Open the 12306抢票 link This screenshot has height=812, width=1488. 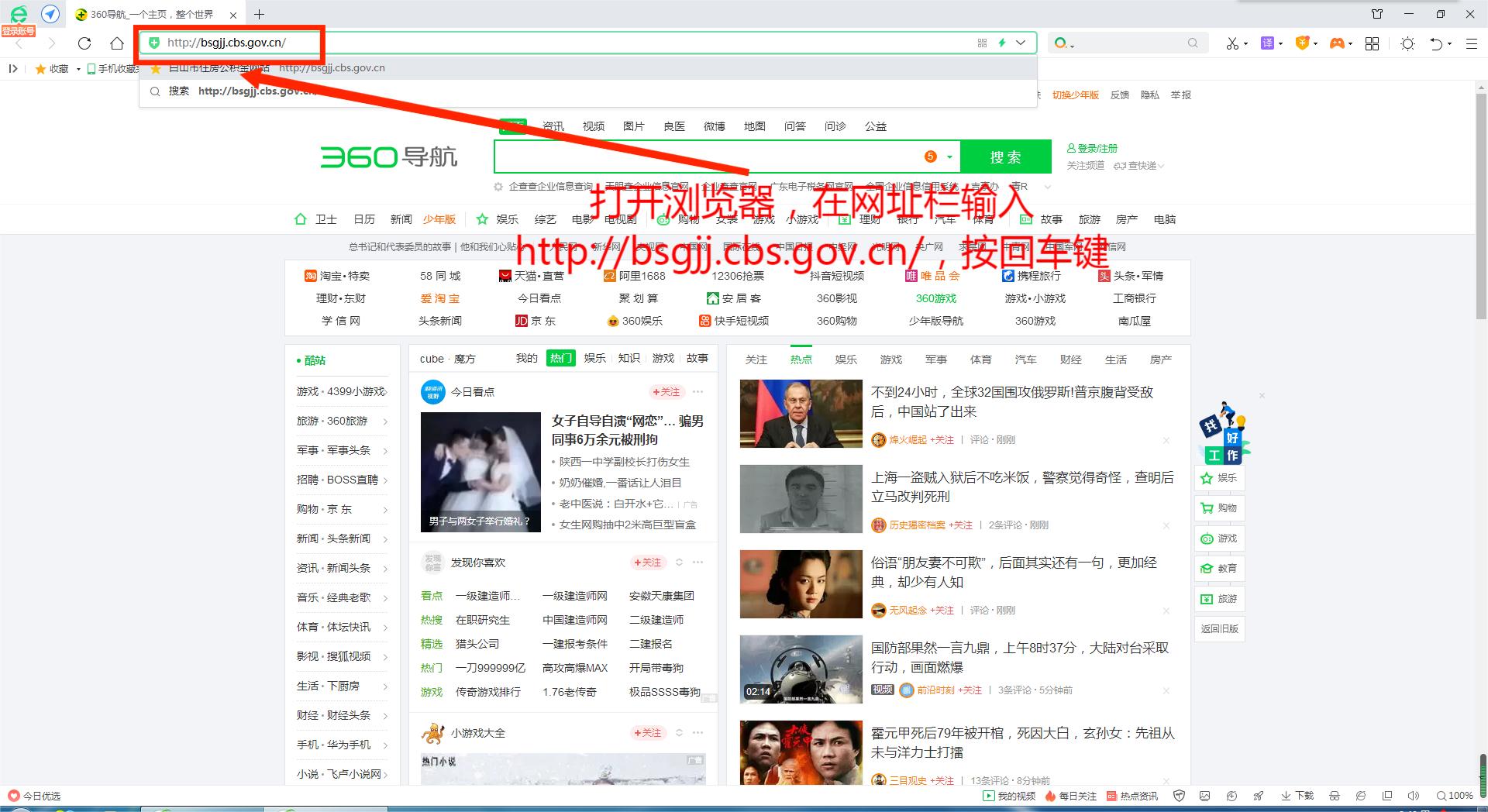click(738, 276)
